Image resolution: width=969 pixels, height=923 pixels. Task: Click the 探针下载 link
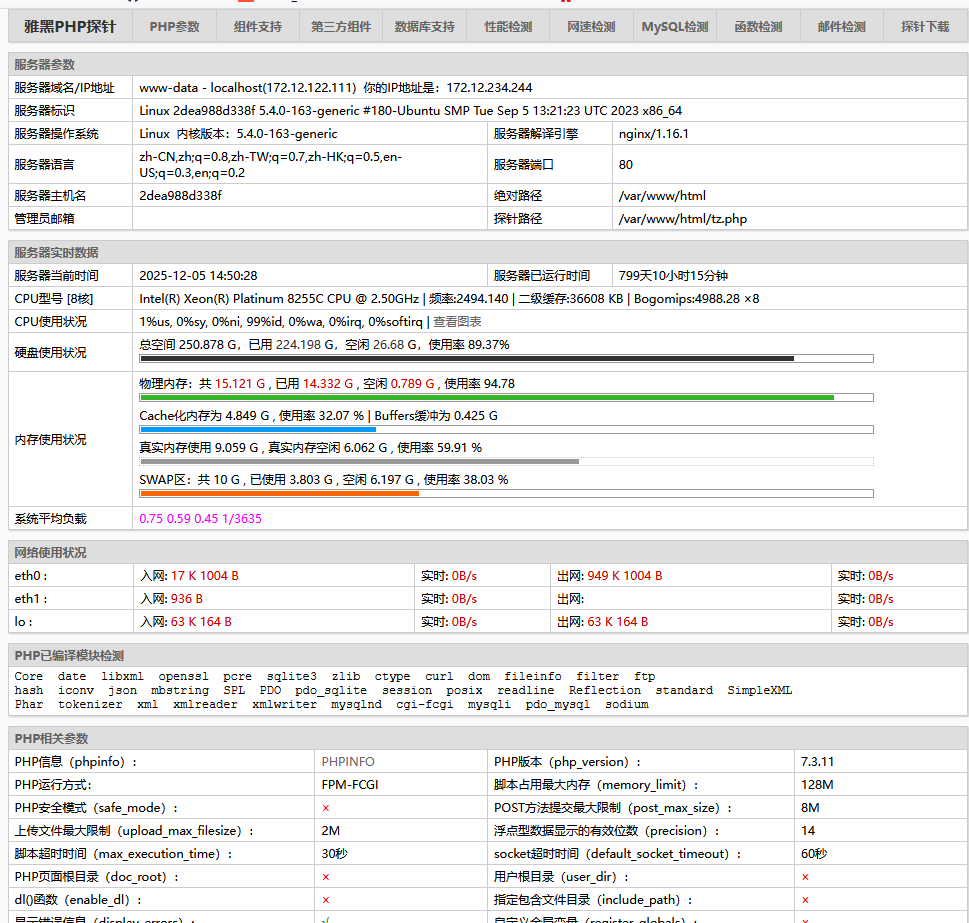point(925,27)
